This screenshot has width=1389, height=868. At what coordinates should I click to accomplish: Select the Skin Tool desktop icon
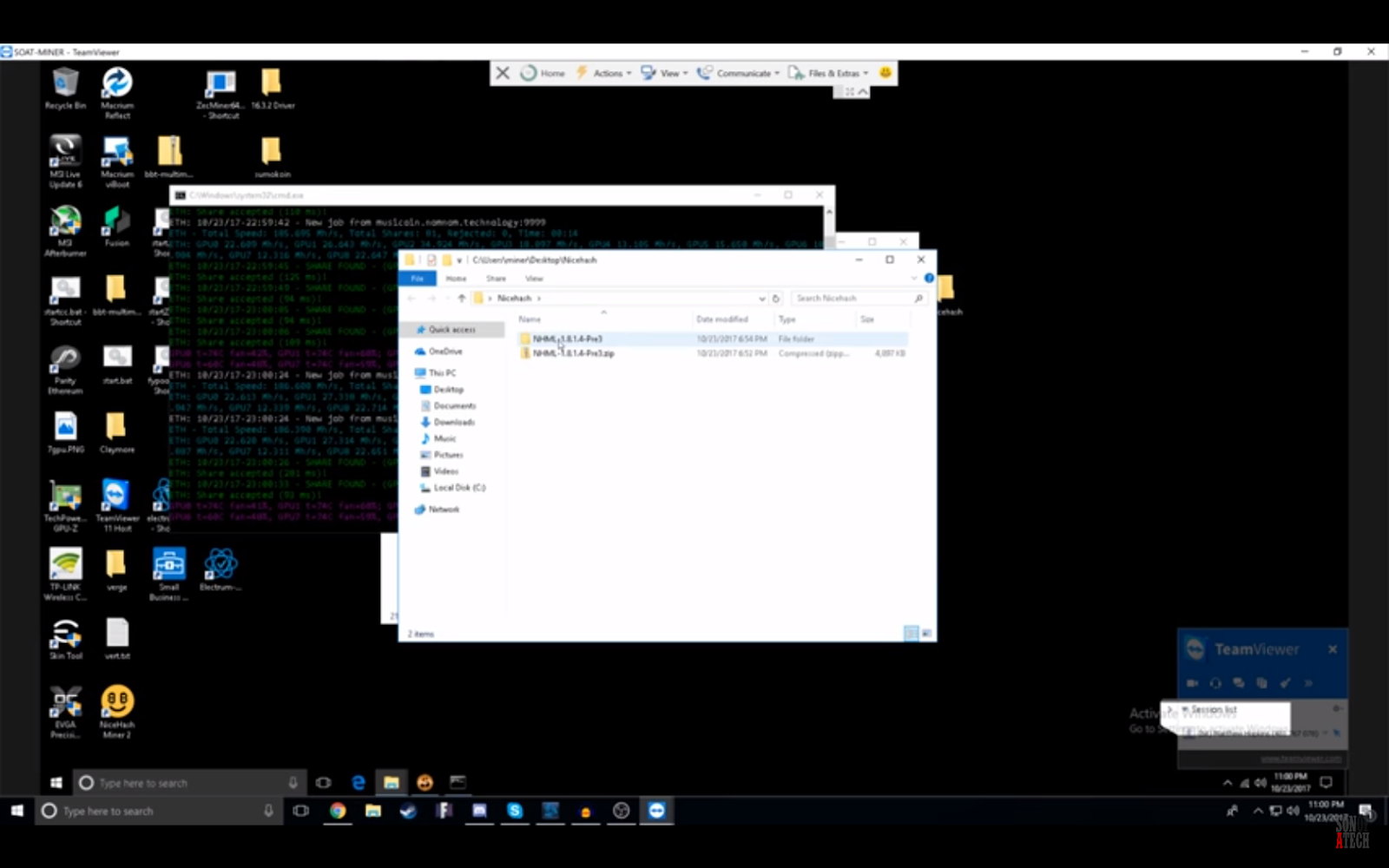[x=65, y=639]
